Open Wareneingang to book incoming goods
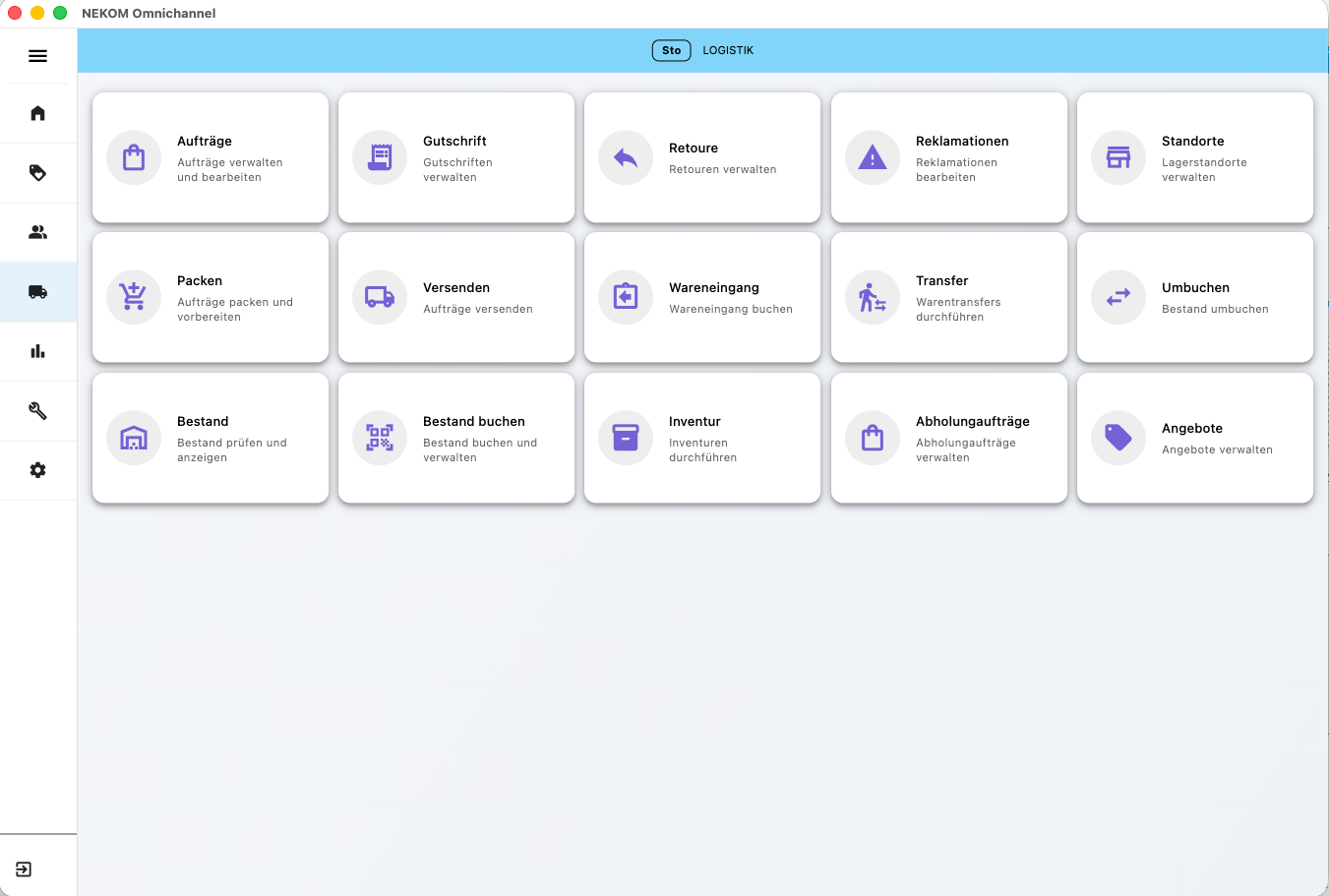The width and height of the screenshot is (1329, 896). (x=701, y=297)
